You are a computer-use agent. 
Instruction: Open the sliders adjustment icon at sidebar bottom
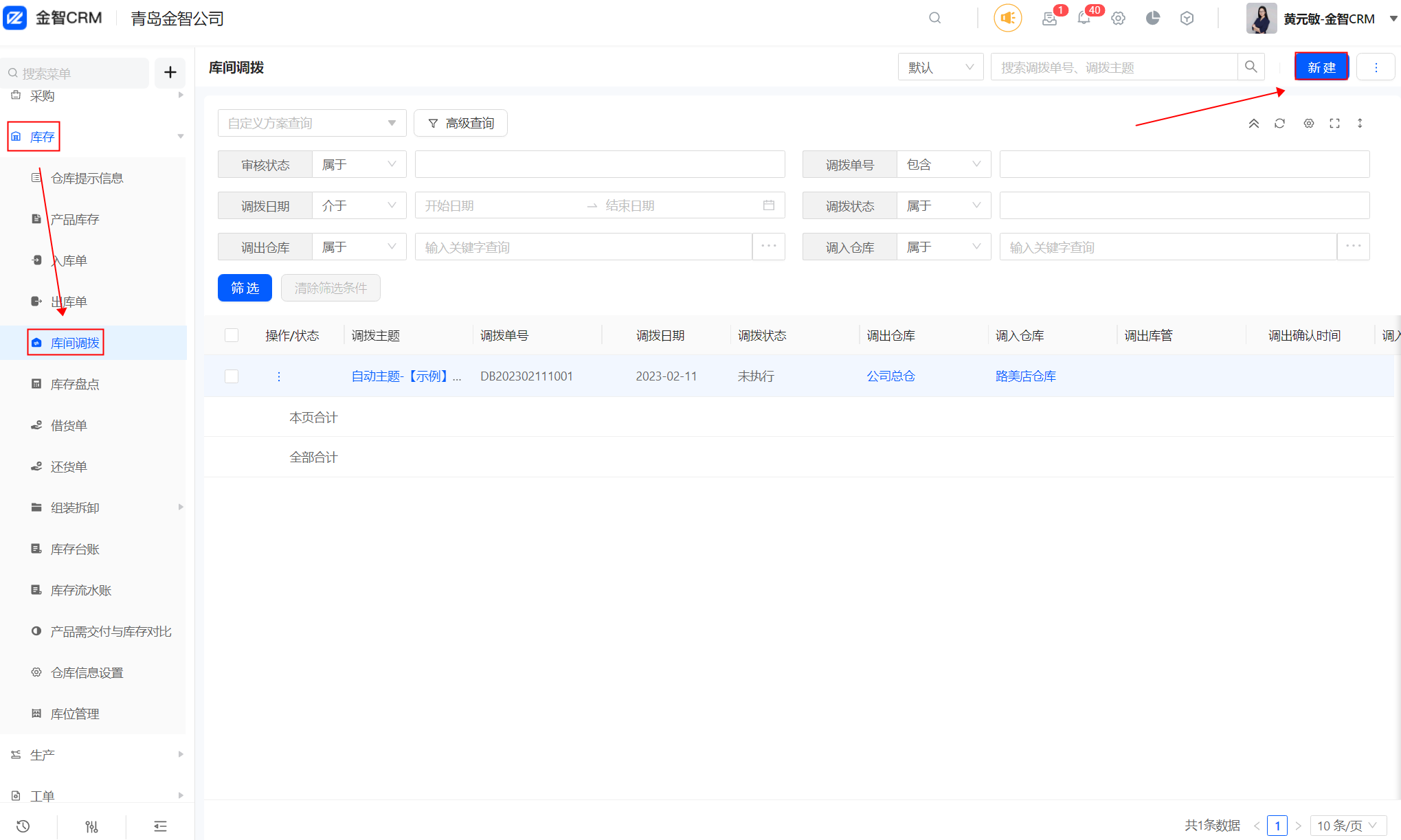point(91,826)
